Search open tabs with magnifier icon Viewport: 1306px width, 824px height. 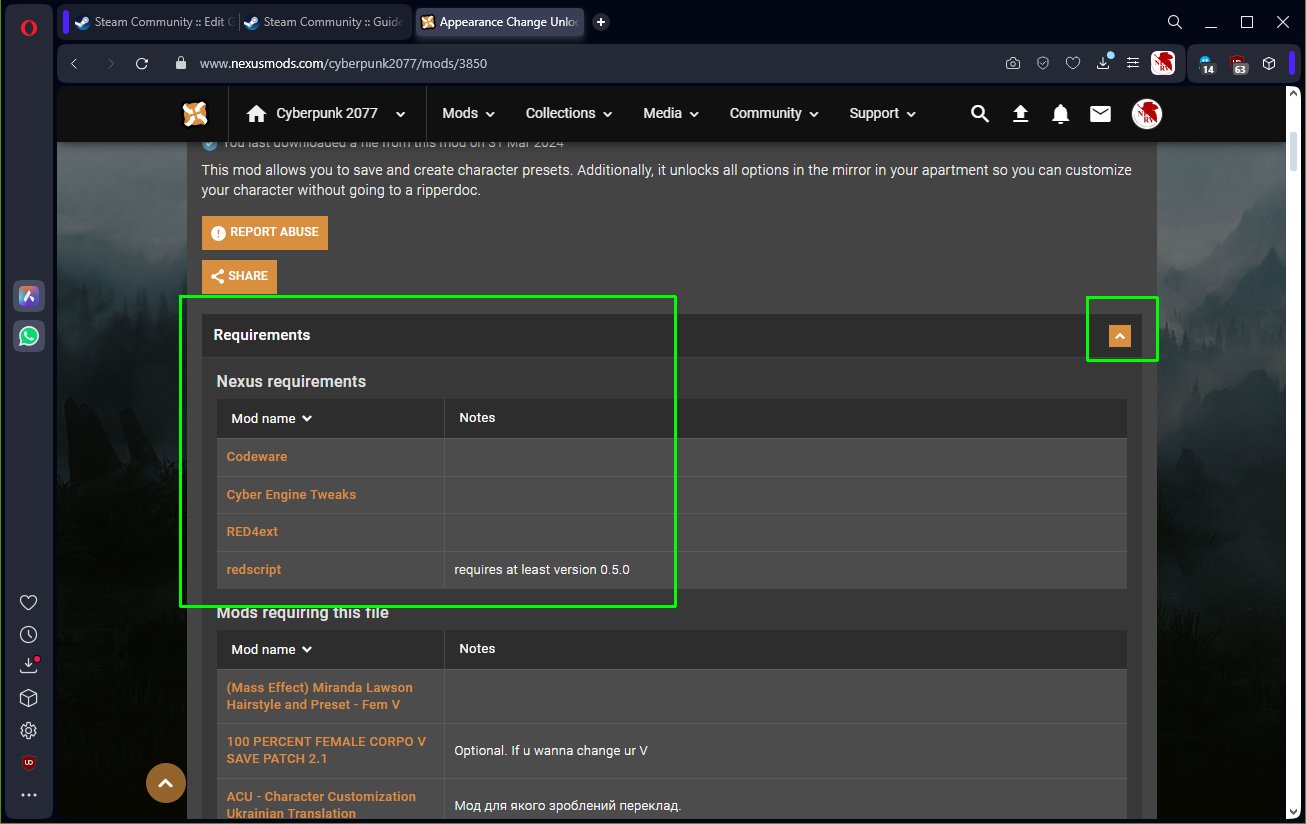point(1175,22)
